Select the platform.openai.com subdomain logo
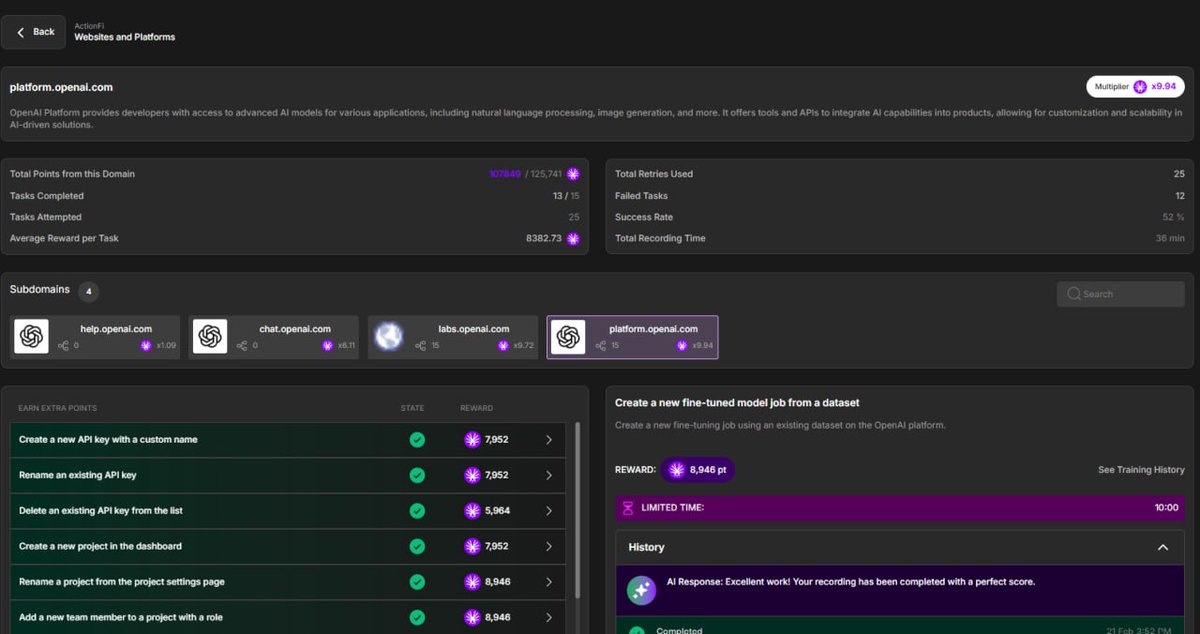 pyautogui.click(x=568, y=337)
